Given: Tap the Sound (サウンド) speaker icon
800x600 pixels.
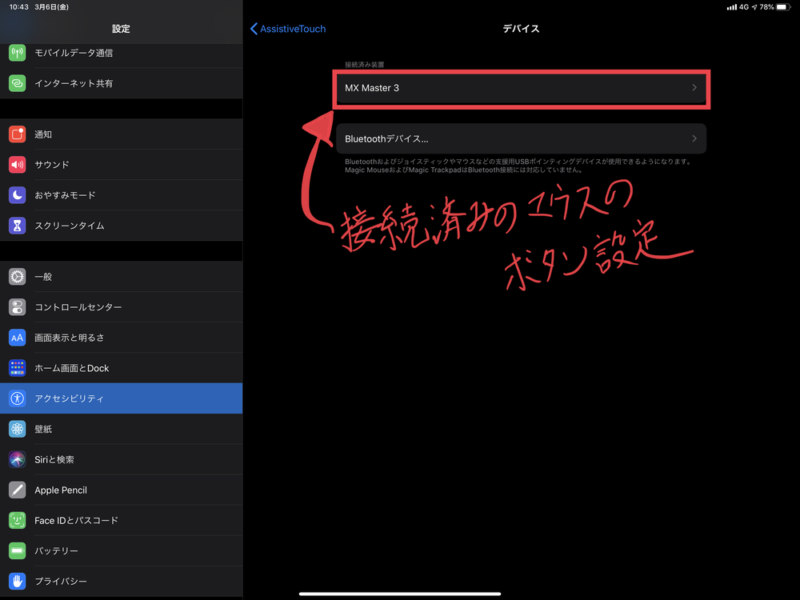Looking at the screenshot, I should click(17, 165).
